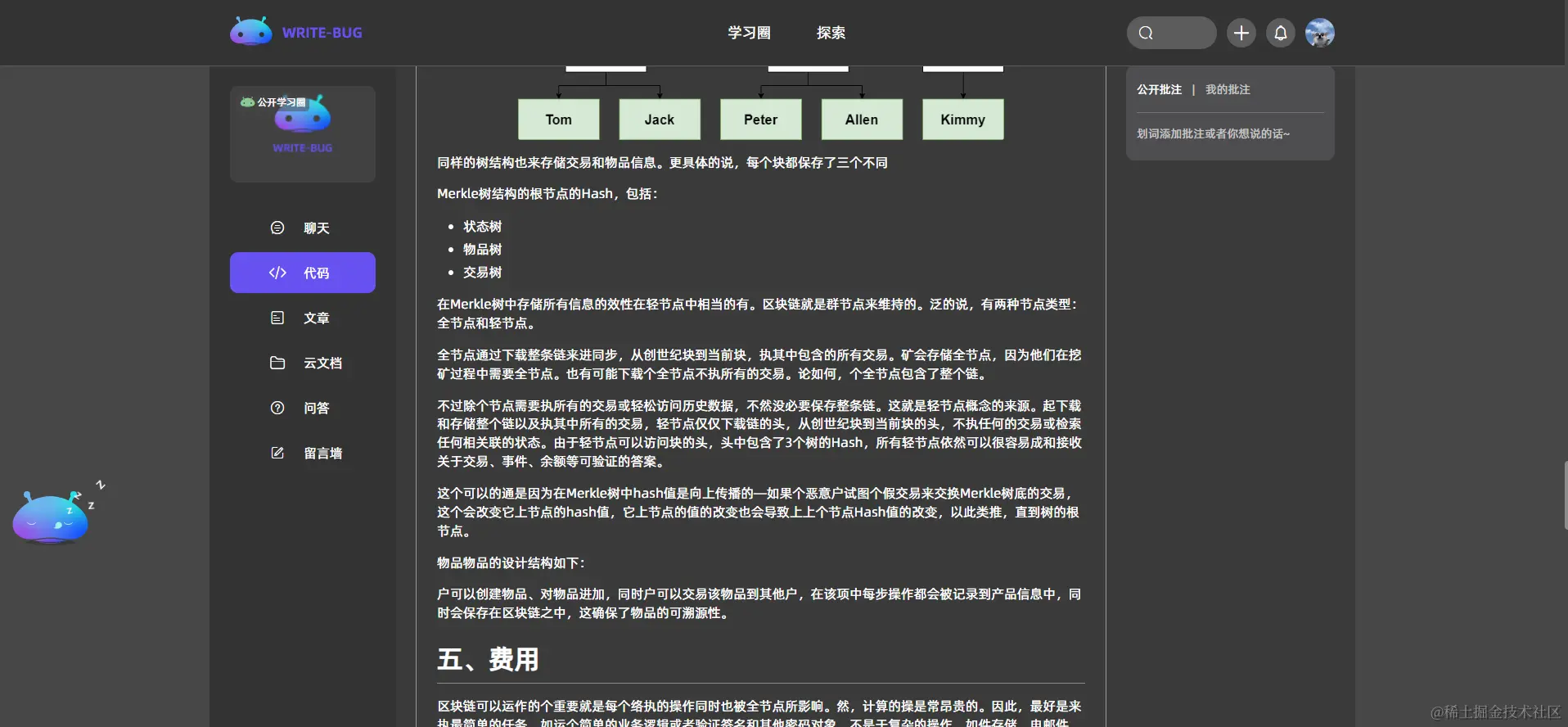Click the 状态树 bullet item
Image resolution: width=1568 pixels, height=727 pixels.
(x=483, y=227)
